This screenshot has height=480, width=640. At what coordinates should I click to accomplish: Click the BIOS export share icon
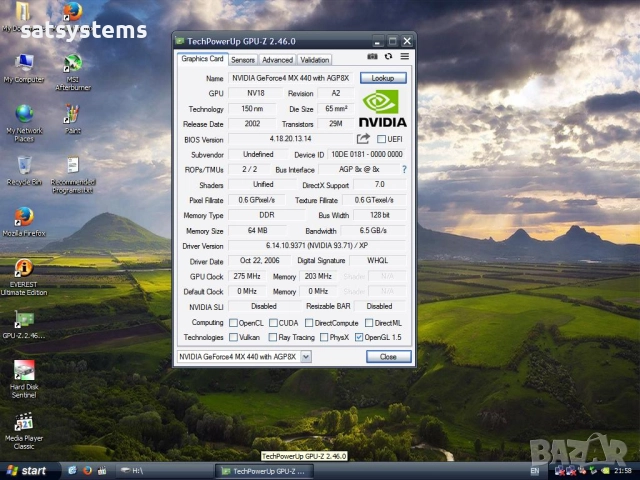pyautogui.click(x=363, y=139)
